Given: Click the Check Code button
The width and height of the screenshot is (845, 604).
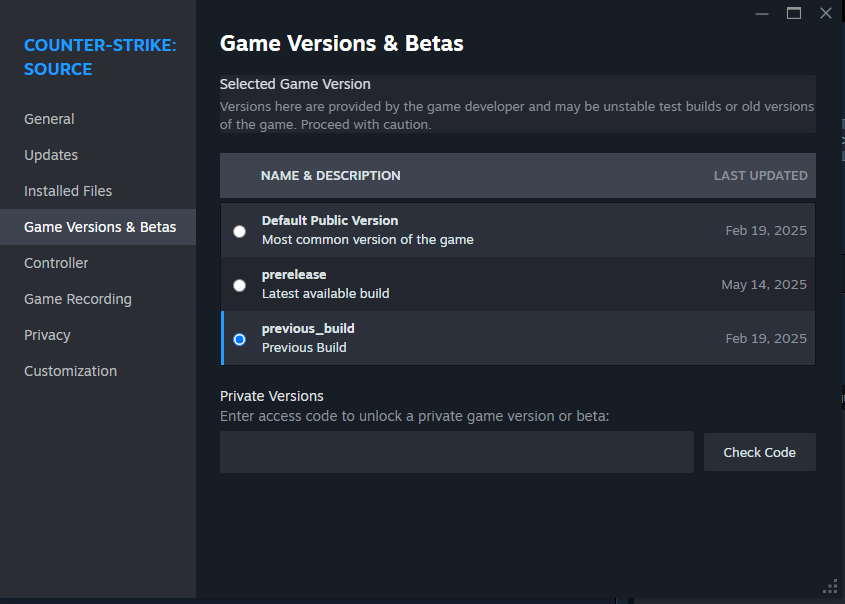Looking at the screenshot, I should click(x=759, y=452).
